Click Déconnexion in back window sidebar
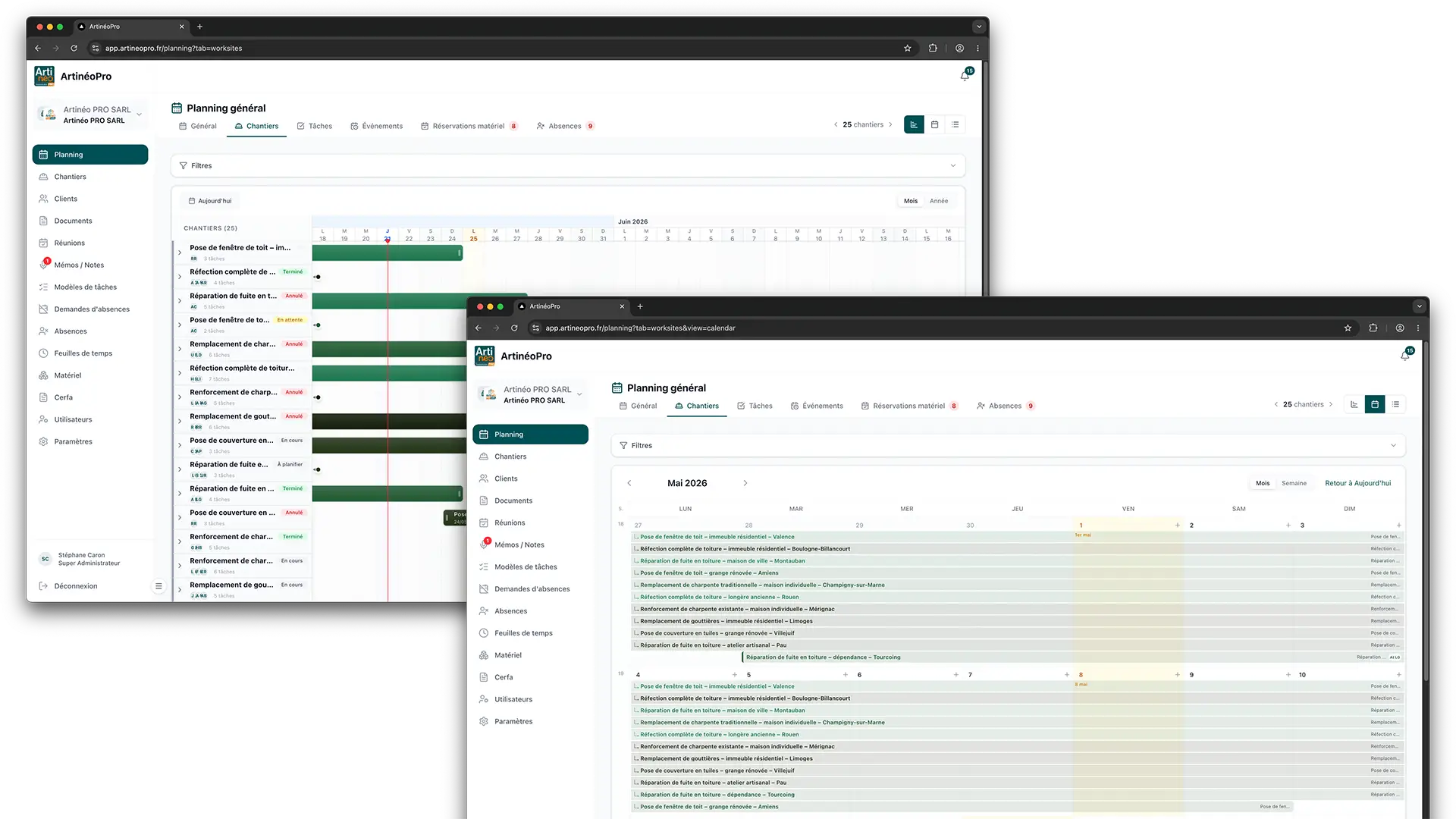This screenshot has height=819, width=1456. [68, 586]
